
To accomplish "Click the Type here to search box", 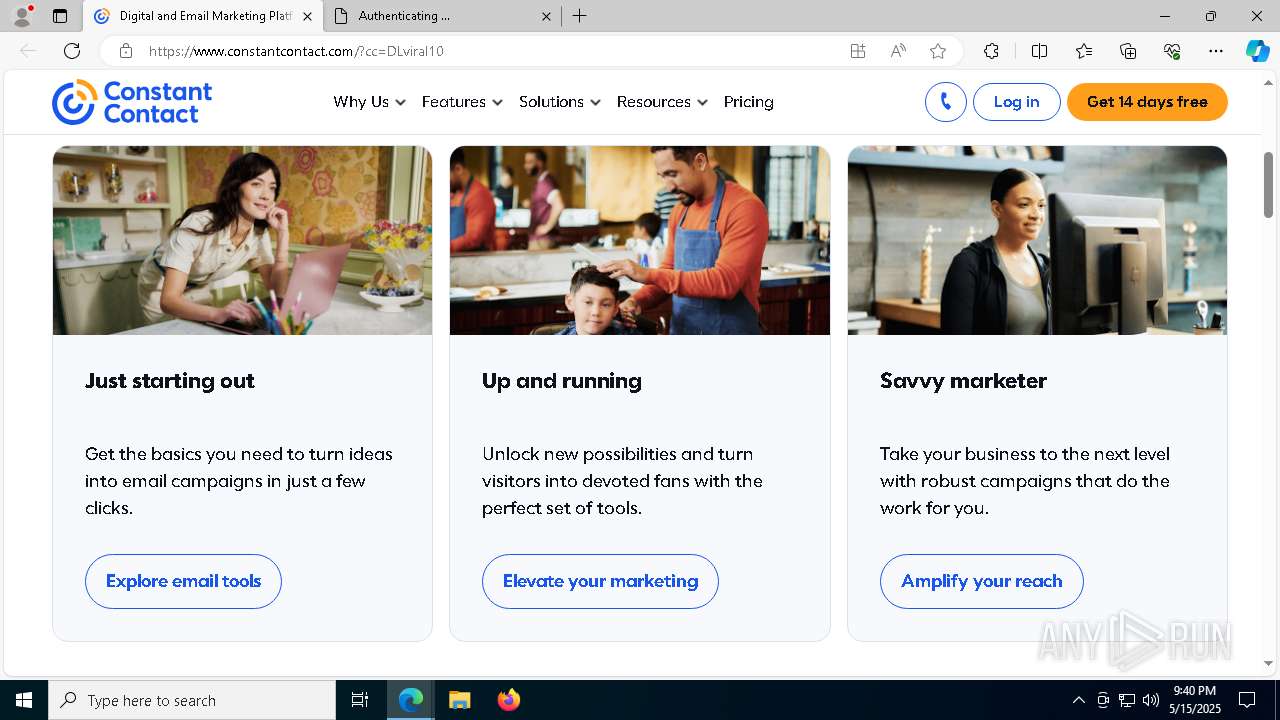I will (x=192, y=700).
